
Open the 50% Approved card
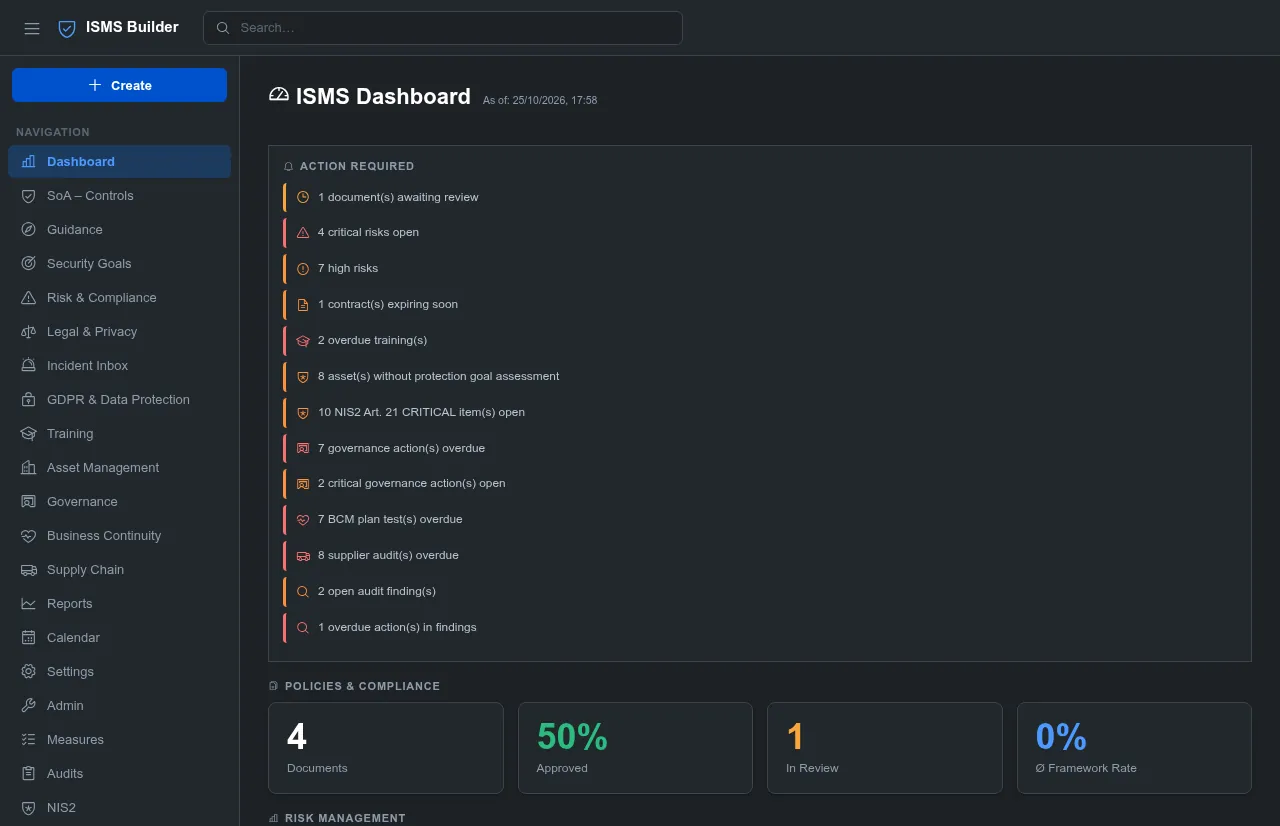click(635, 748)
